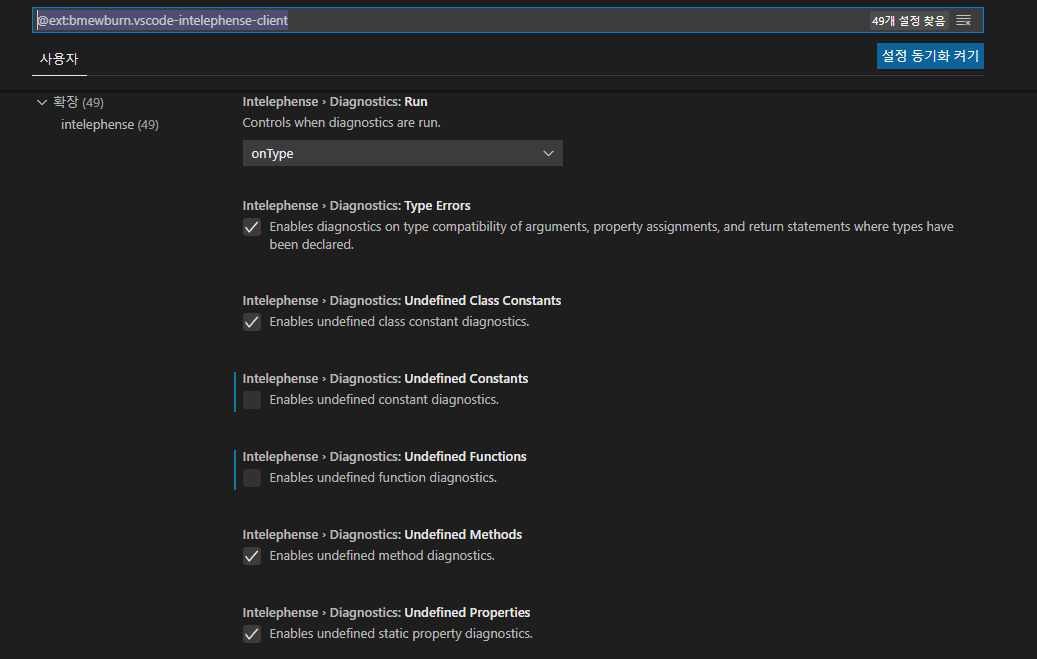This screenshot has width=1037, height=659.
Task: Click 'Enables undefined constant diagnostics.' description
Action: tap(384, 400)
